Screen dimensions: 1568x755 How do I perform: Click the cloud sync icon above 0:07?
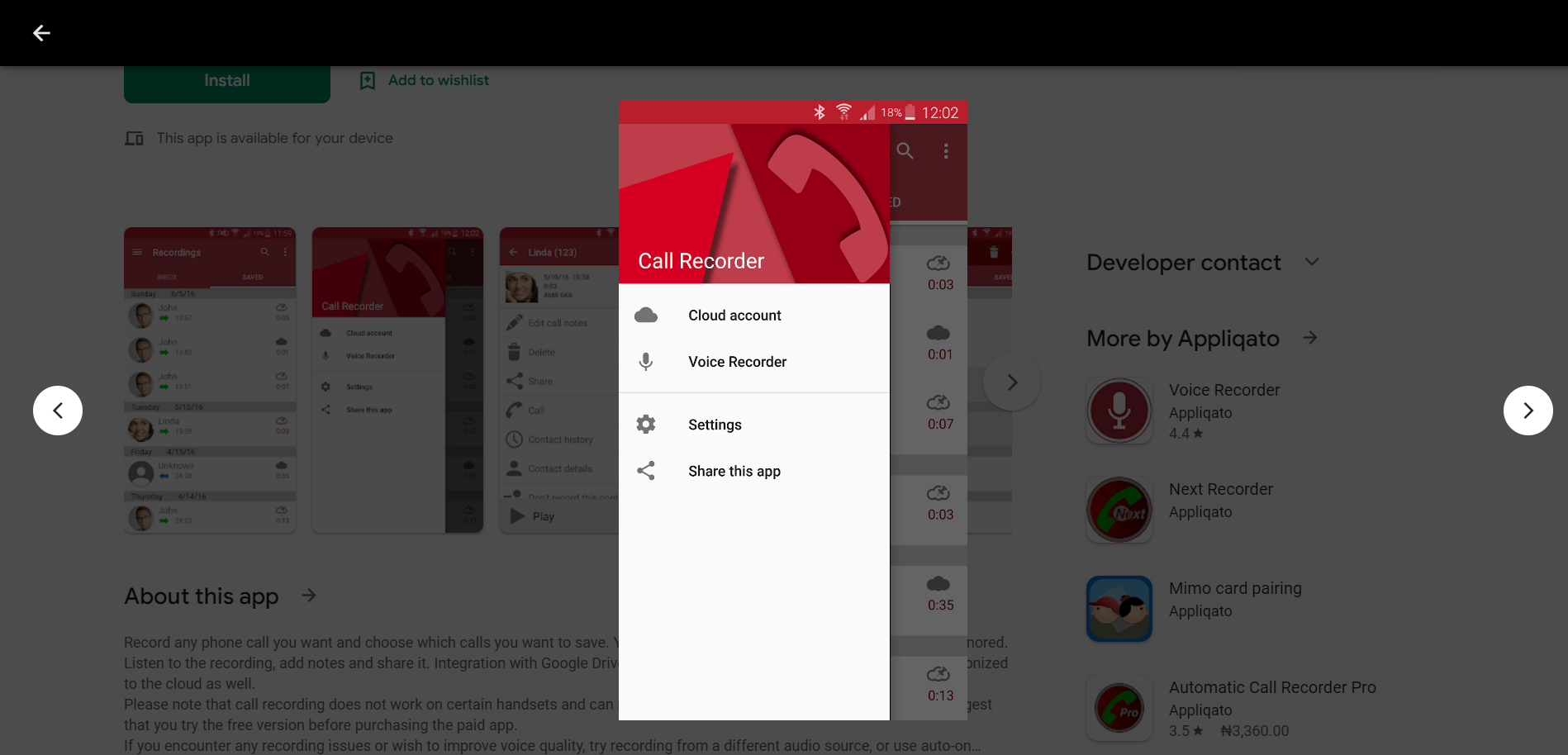938,403
